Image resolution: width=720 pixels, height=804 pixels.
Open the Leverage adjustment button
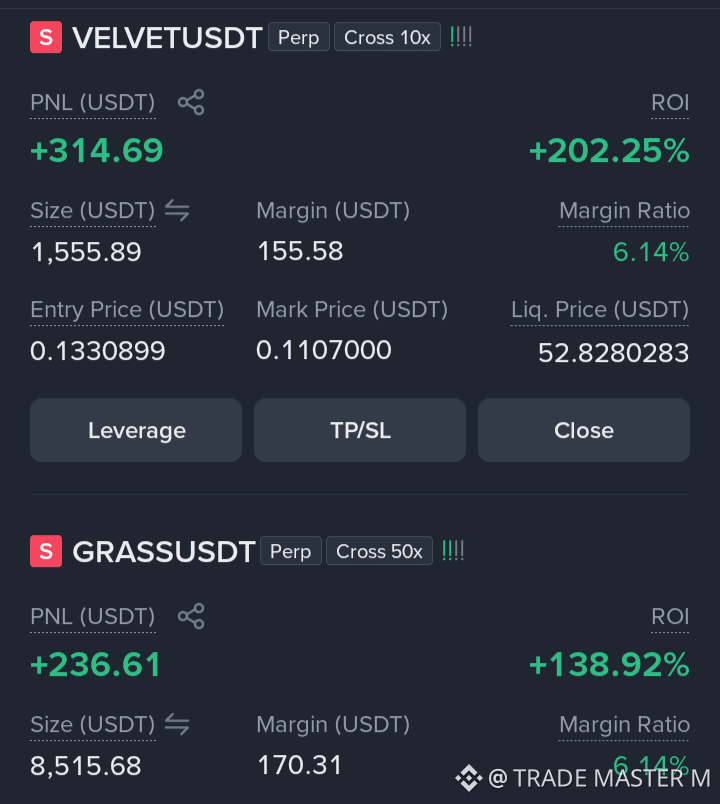click(136, 430)
